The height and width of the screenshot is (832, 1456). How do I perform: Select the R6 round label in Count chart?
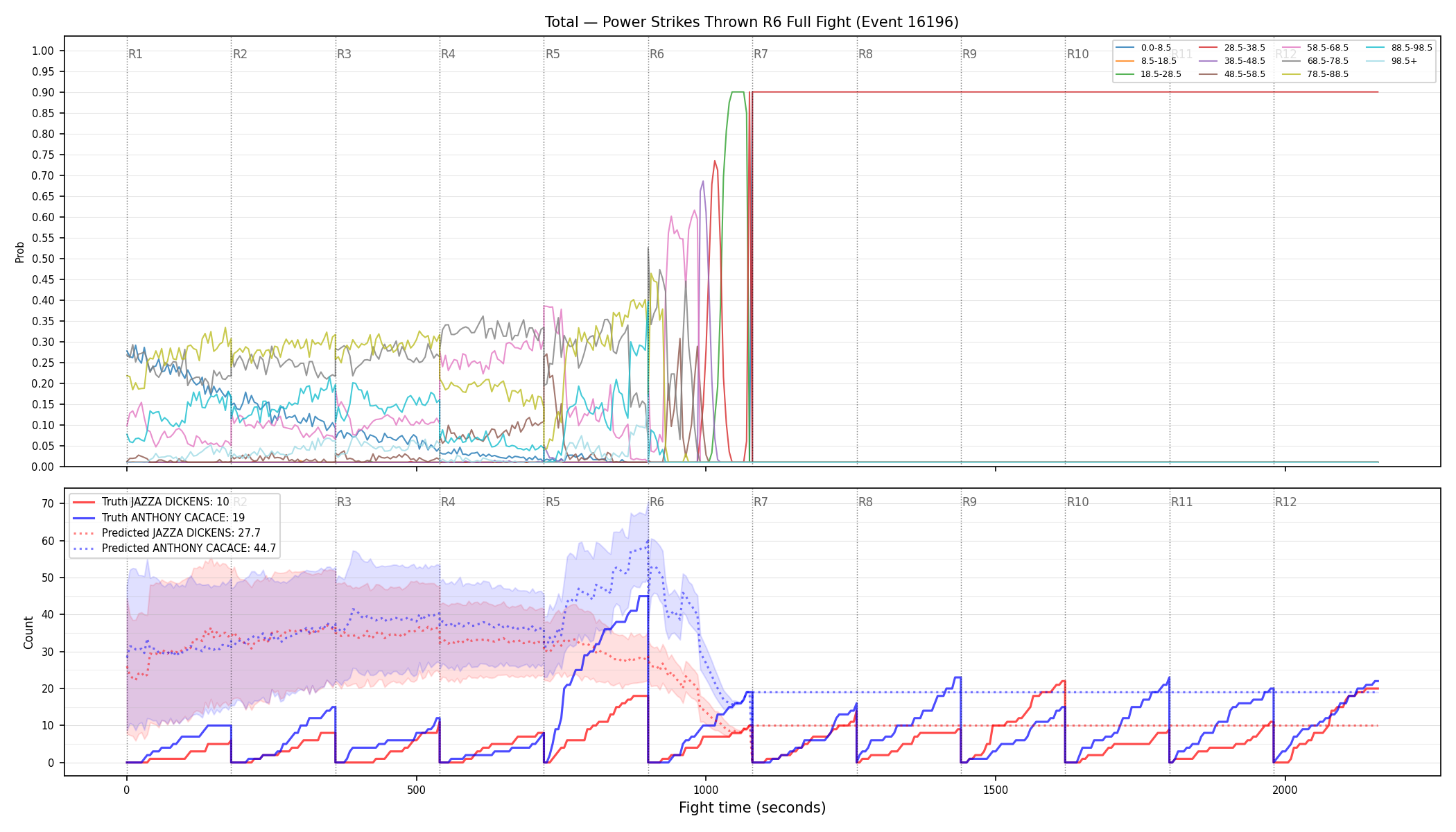[657, 502]
